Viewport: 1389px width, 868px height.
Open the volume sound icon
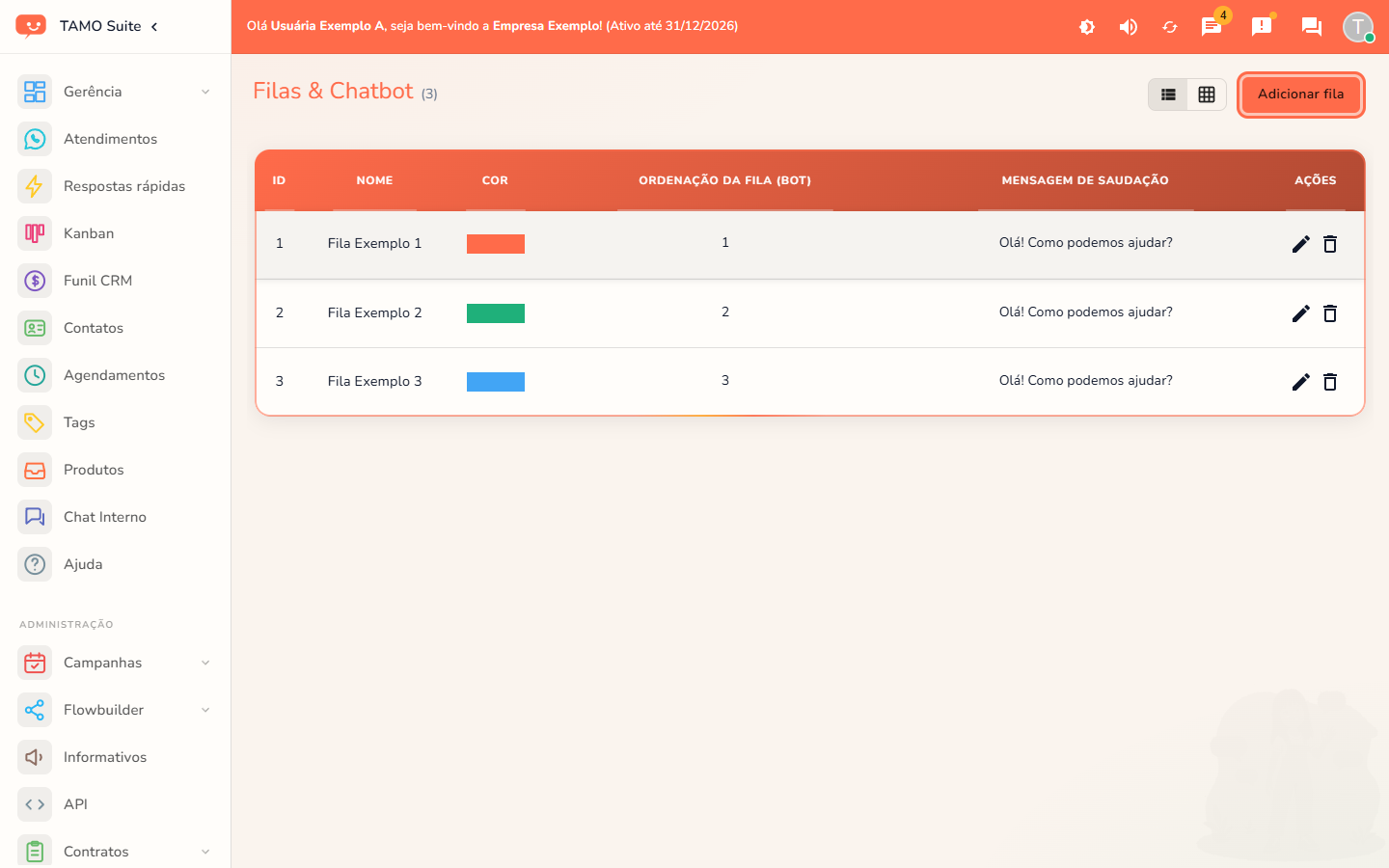pyautogui.click(x=1129, y=27)
